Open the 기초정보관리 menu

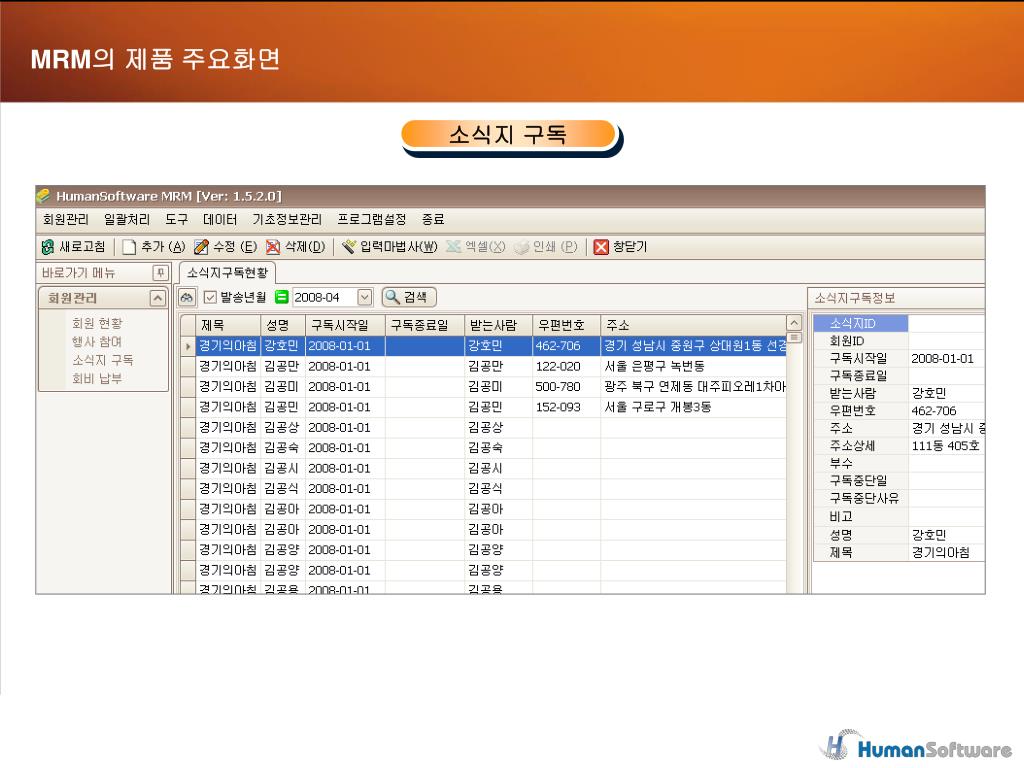pyautogui.click(x=287, y=219)
